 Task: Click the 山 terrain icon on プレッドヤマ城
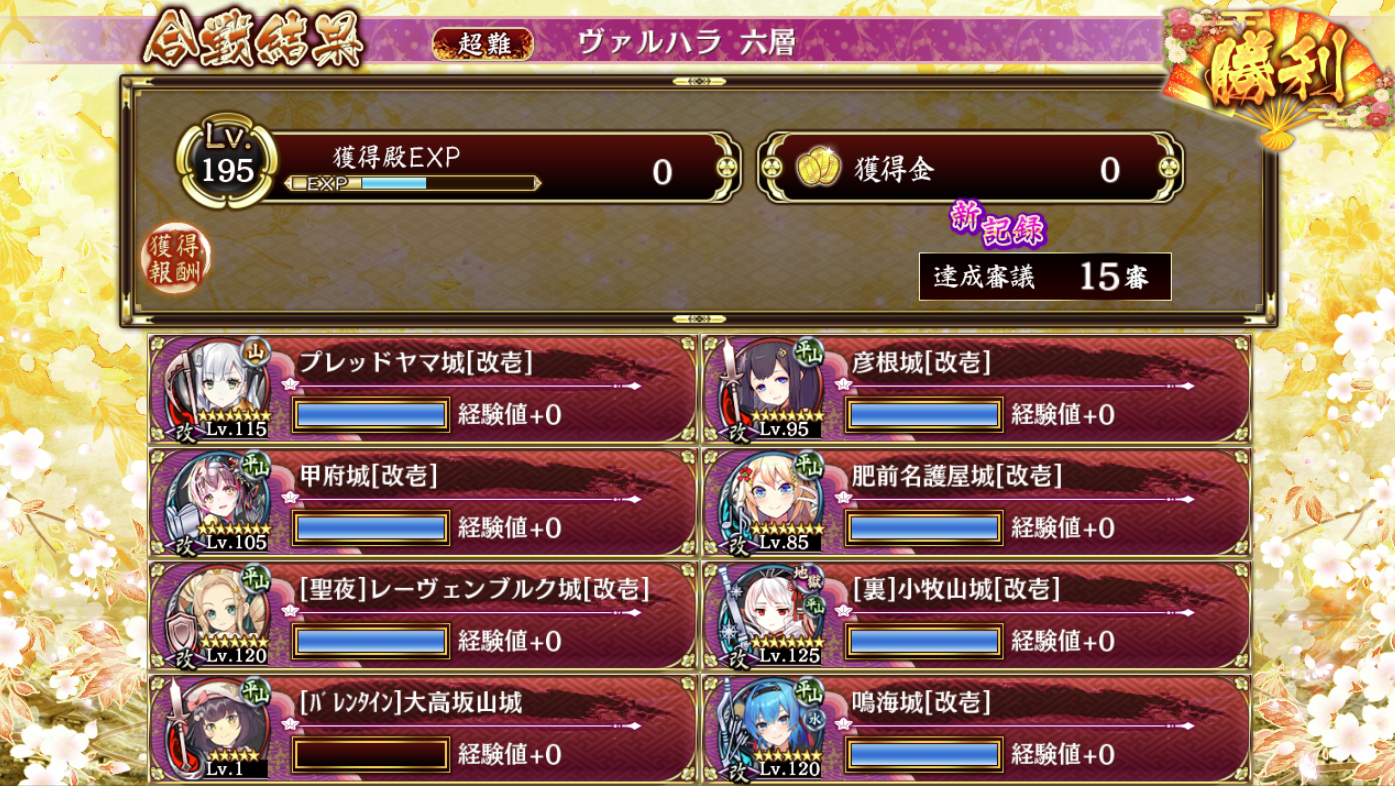pyautogui.click(x=256, y=352)
